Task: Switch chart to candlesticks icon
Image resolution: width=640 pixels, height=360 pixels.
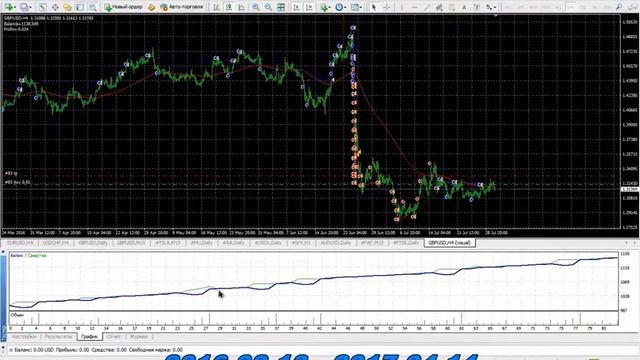Action: pyautogui.click(x=229, y=7)
